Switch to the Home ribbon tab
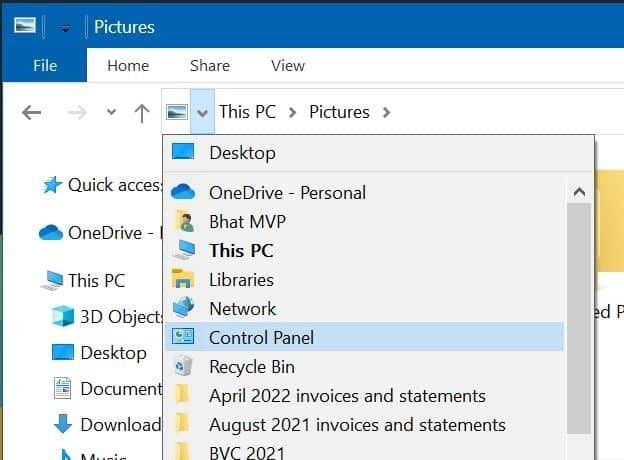The width and height of the screenshot is (624, 460). [128, 66]
